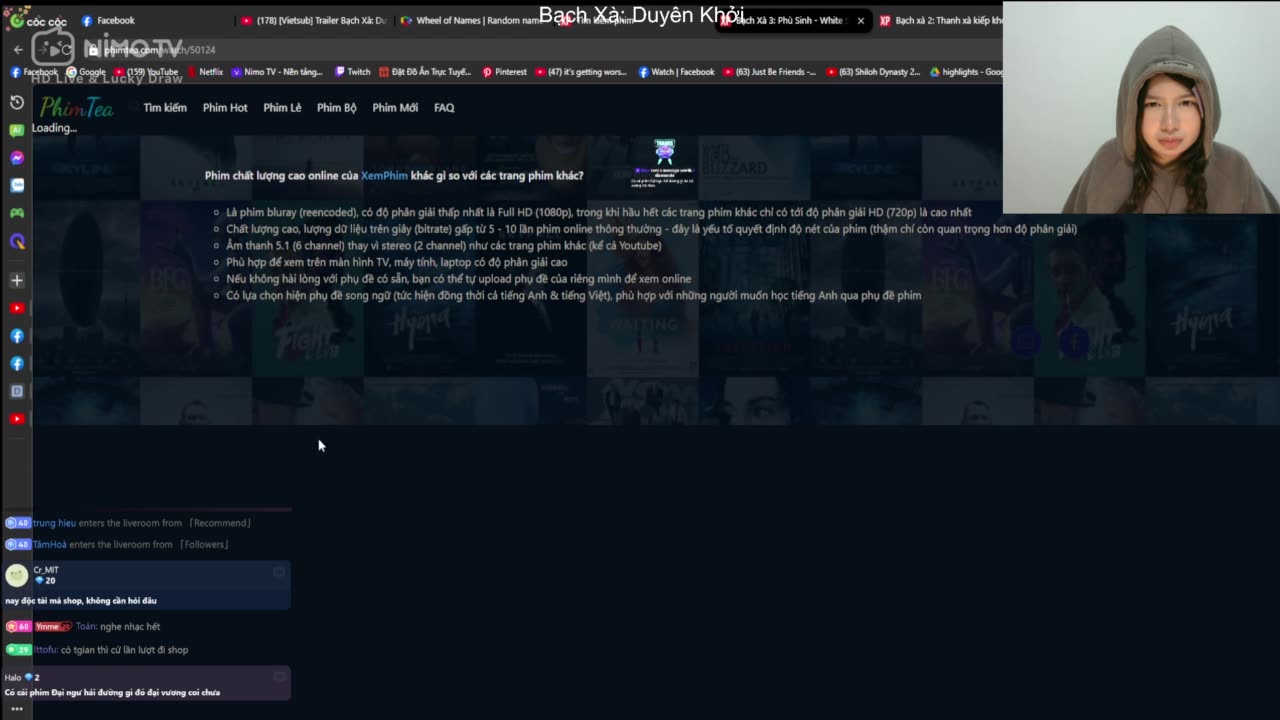Image resolution: width=1280 pixels, height=720 pixels.
Task: Open the Đặt Đồ Ăn Trực Tuyế bookmark
Action: (425, 72)
